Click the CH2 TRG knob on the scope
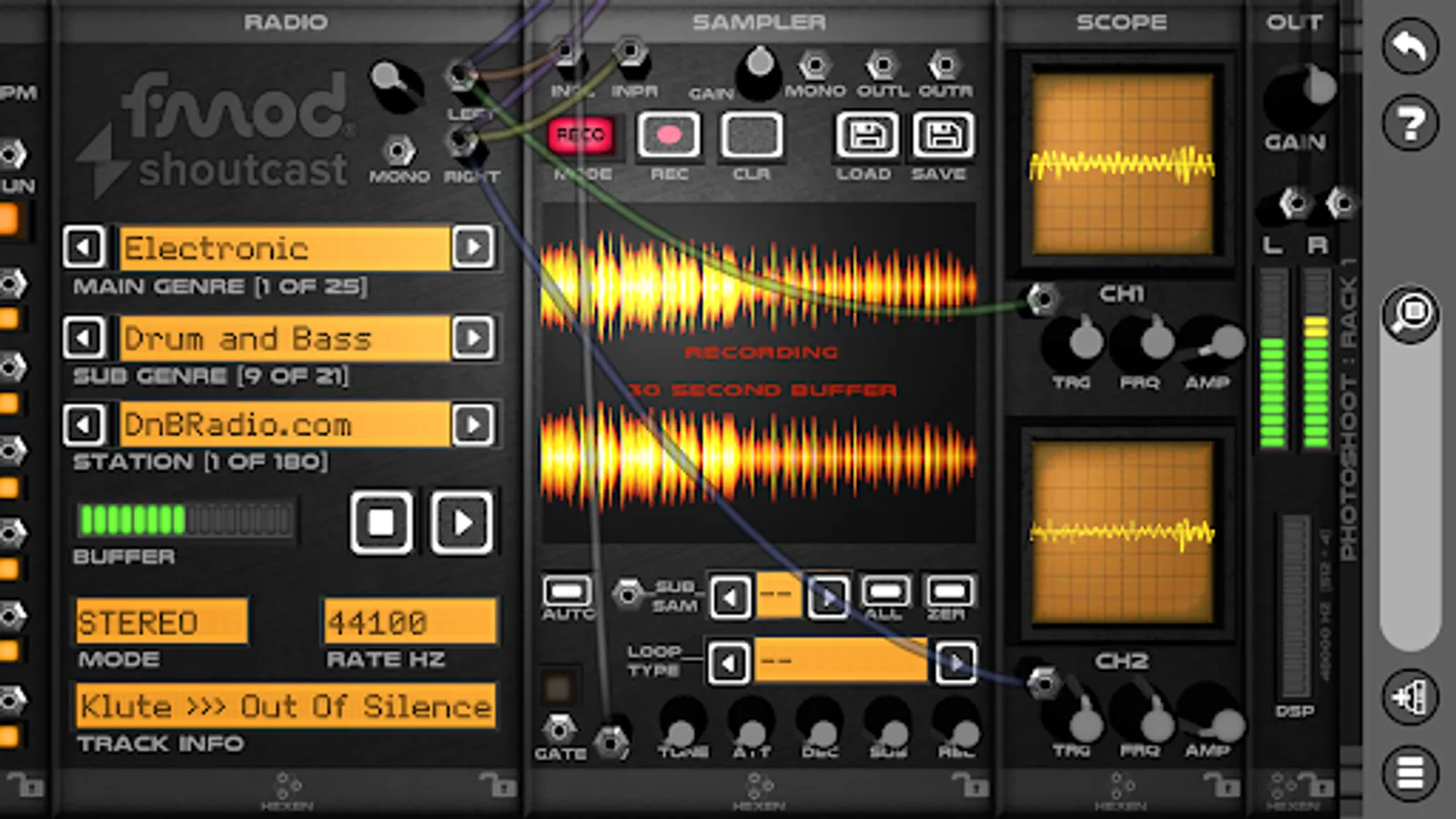This screenshot has height=819, width=1456. pos(1074,713)
